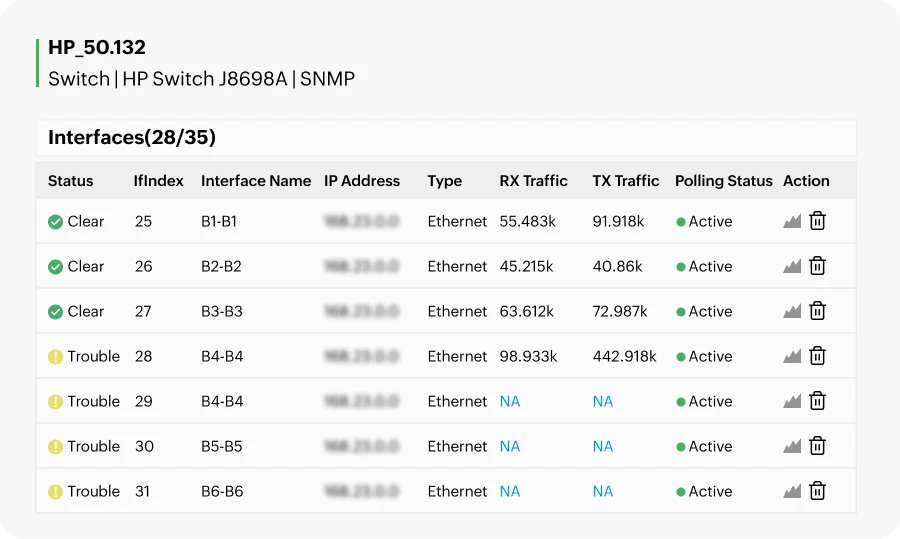Open graph icon in IfIndex 29 row
This screenshot has height=539, width=900.
coord(792,401)
